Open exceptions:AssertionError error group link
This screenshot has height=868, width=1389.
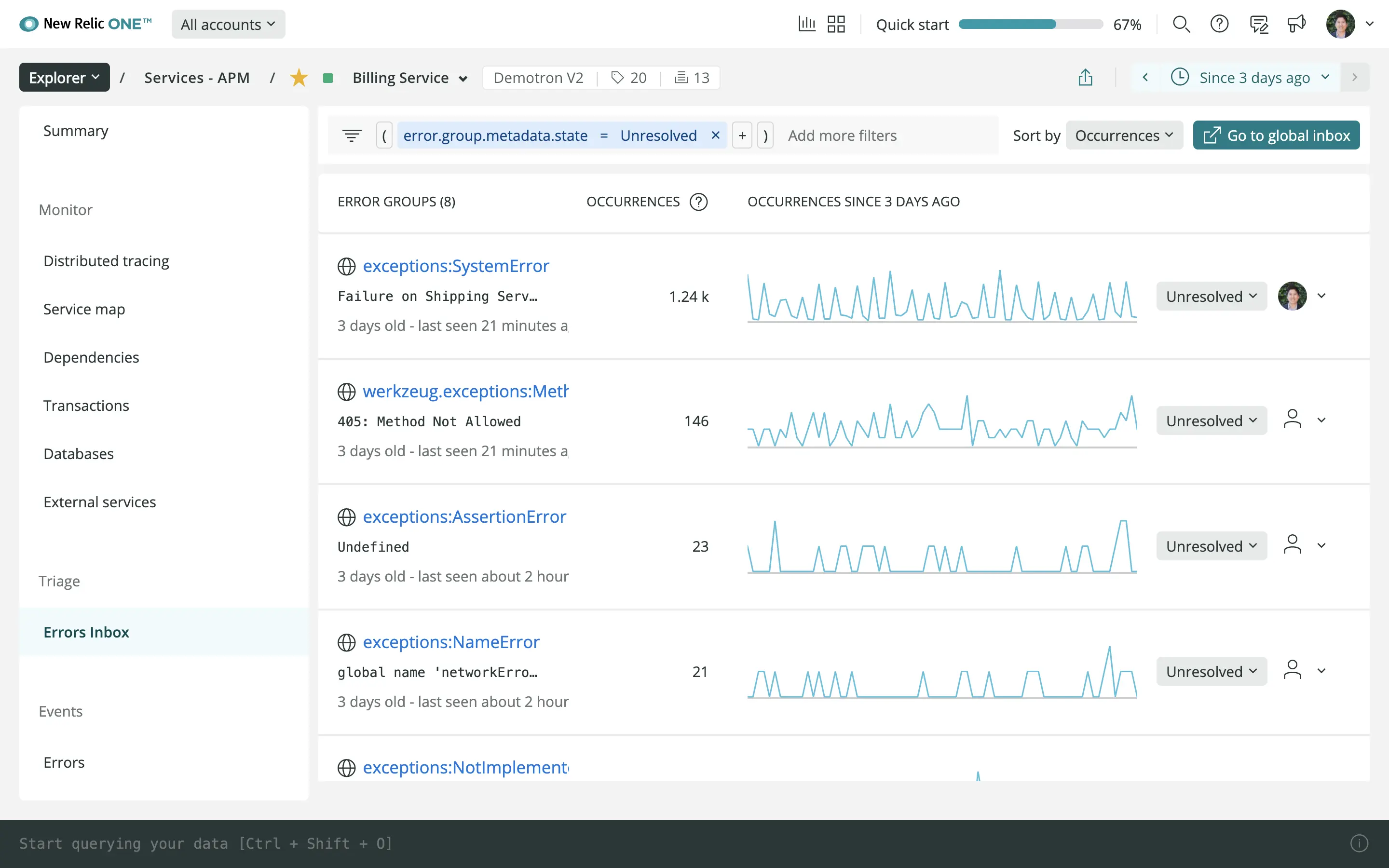(x=464, y=516)
